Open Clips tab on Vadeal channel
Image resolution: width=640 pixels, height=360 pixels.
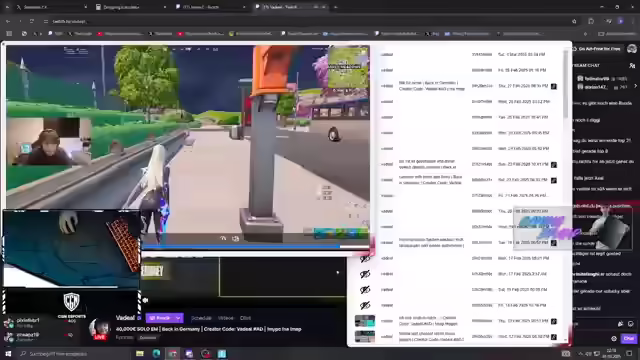pyautogui.click(x=245, y=318)
